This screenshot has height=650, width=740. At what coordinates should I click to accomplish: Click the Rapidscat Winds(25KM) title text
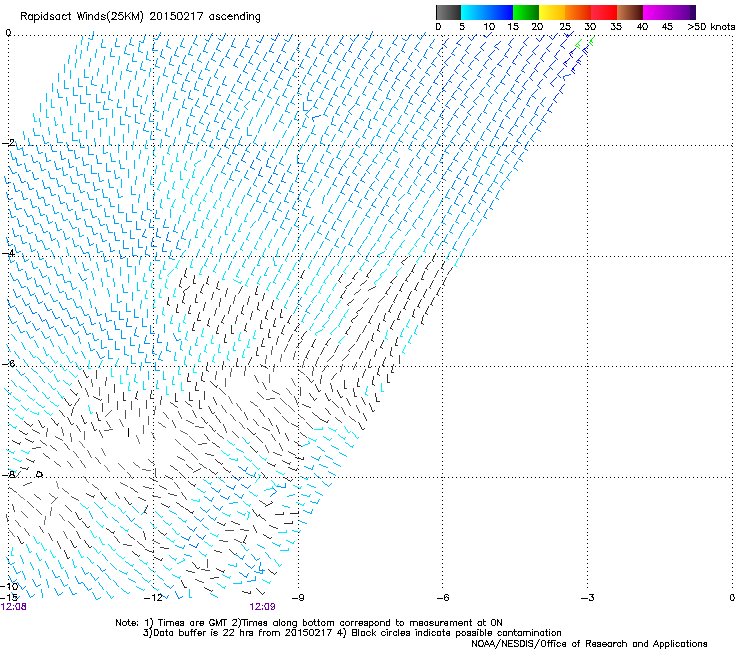click(x=140, y=17)
